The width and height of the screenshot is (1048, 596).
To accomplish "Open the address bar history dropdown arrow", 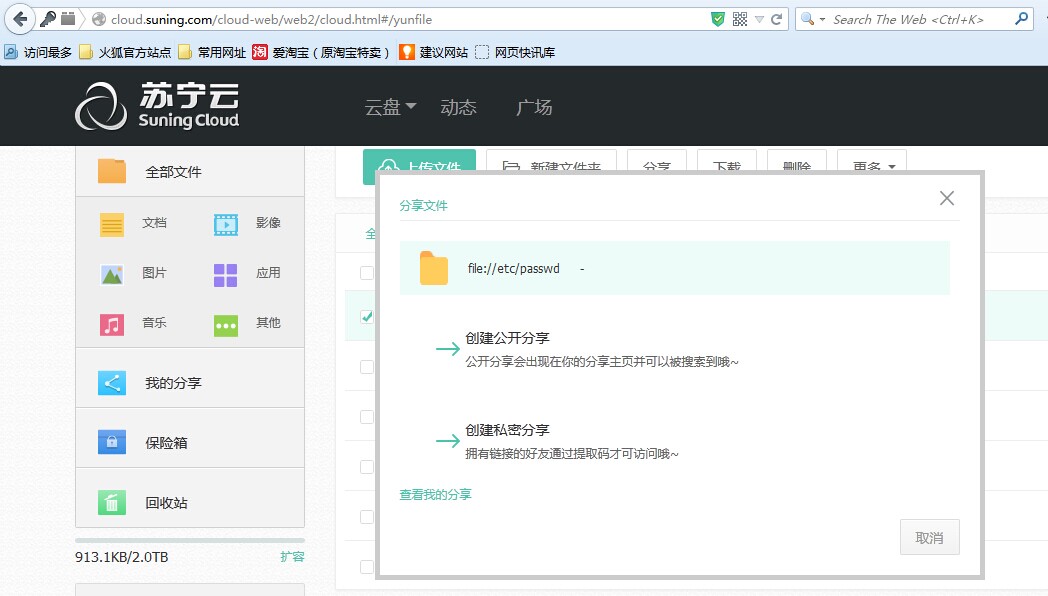I will coord(759,19).
